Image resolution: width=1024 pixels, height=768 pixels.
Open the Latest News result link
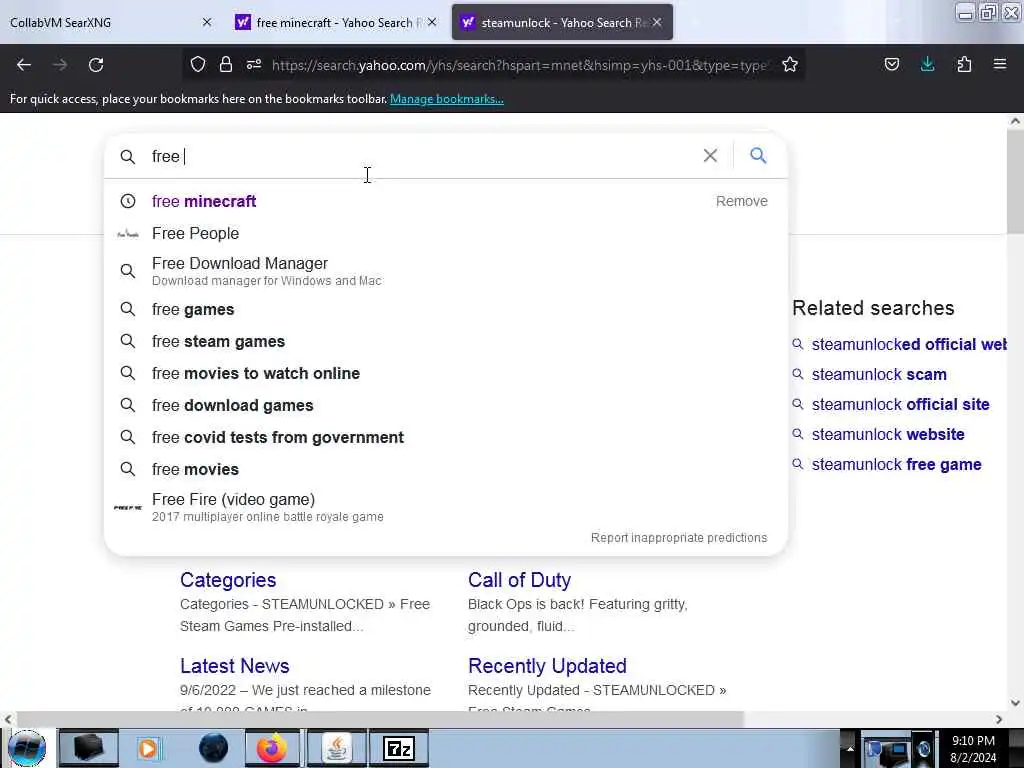click(234, 666)
